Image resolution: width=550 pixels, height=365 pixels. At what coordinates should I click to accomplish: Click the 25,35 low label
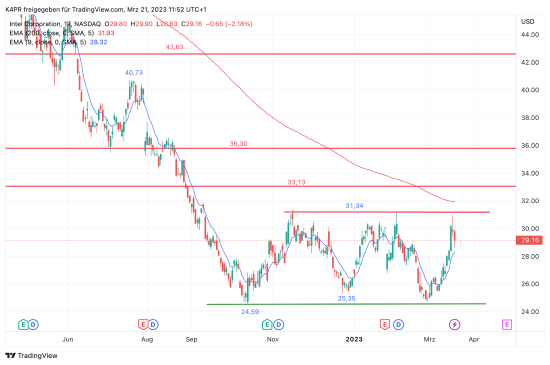pyautogui.click(x=347, y=299)
